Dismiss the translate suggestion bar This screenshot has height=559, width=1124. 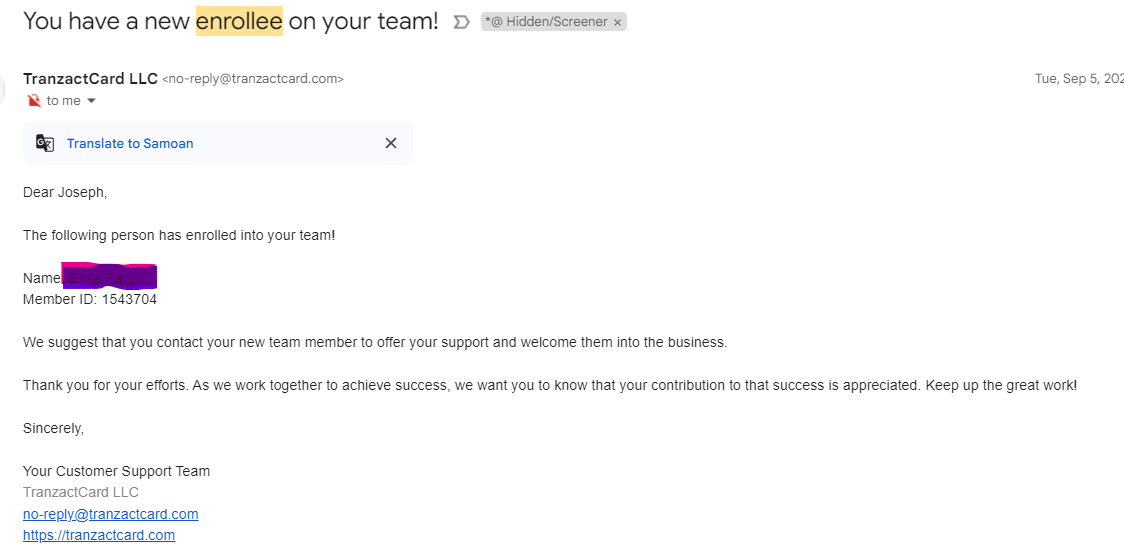[391, 143]
